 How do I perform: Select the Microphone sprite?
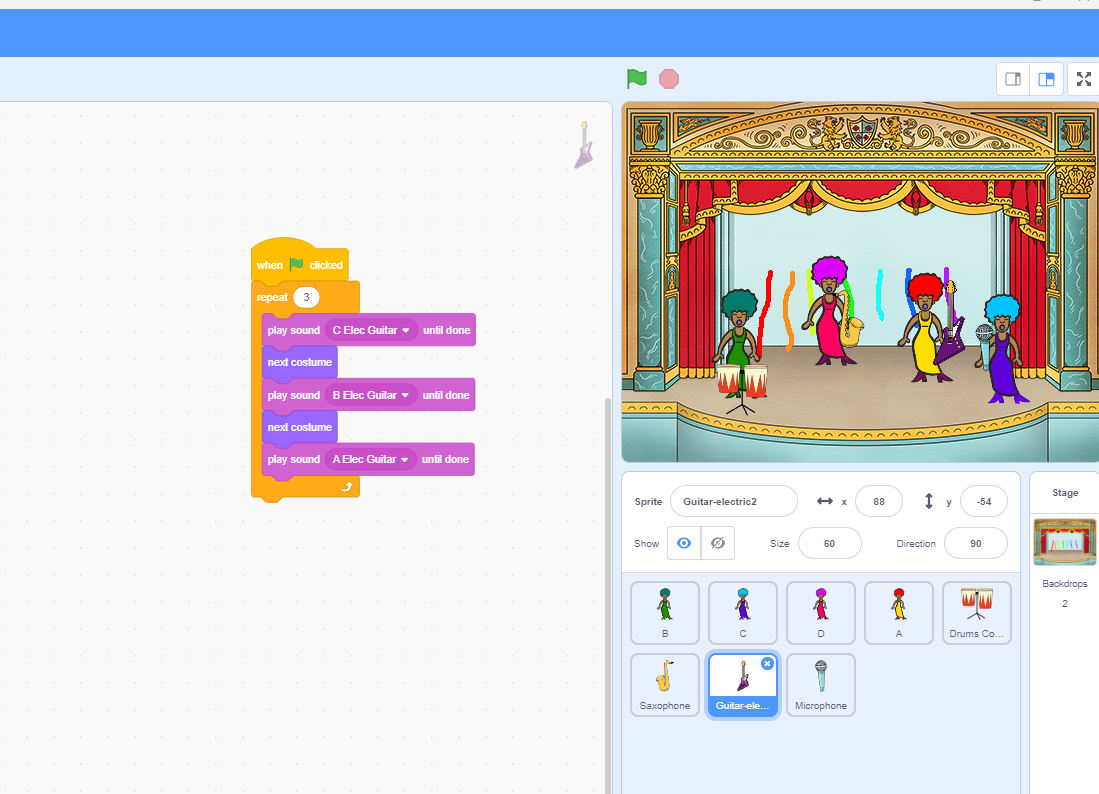click(x=821, y=685)
